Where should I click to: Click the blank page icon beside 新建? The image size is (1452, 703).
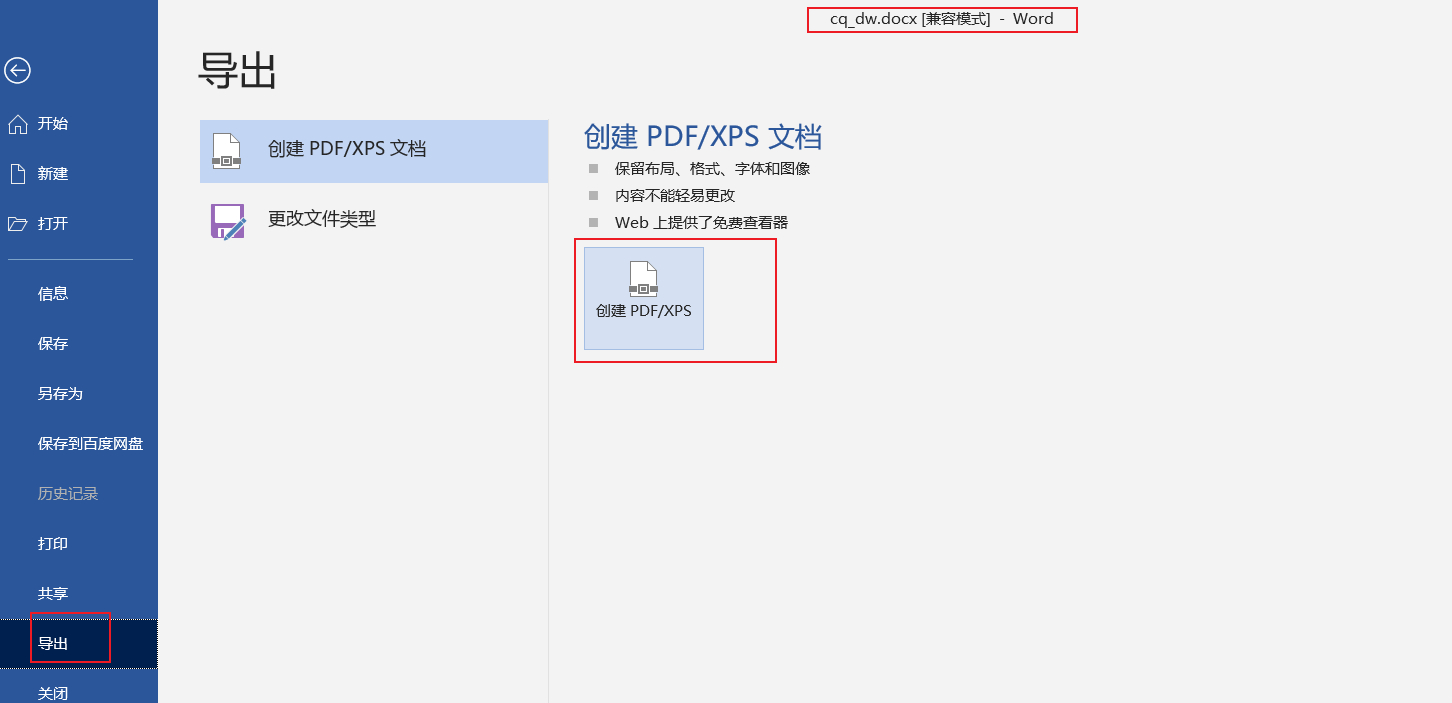coord(17,174)
